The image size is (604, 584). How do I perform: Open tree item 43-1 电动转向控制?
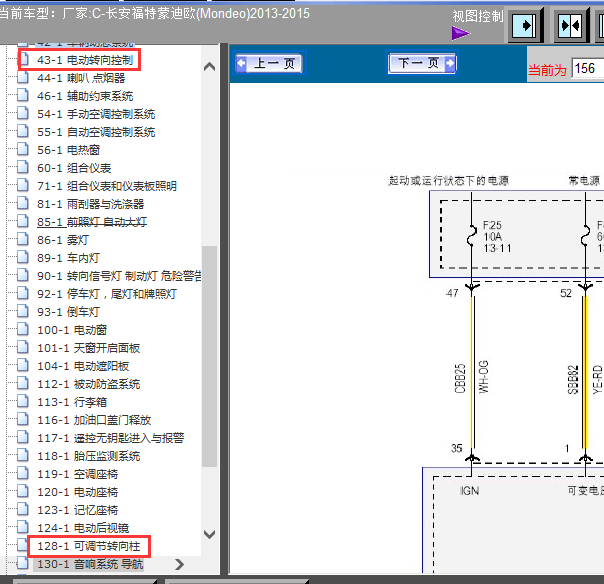pyautogui.click(x=85, y=60)
